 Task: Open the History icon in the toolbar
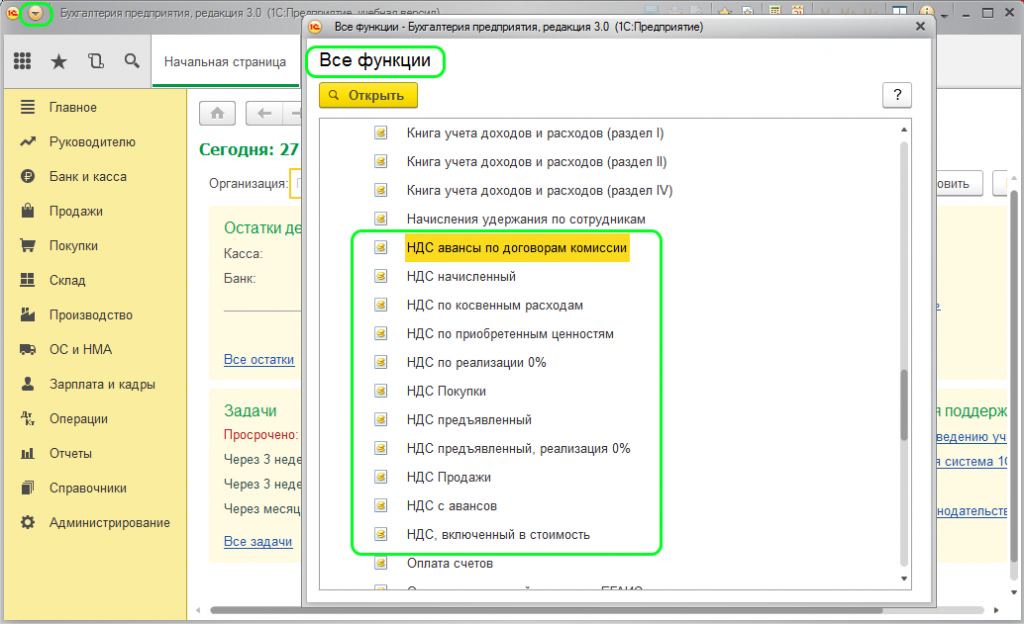tap(96, 61)
